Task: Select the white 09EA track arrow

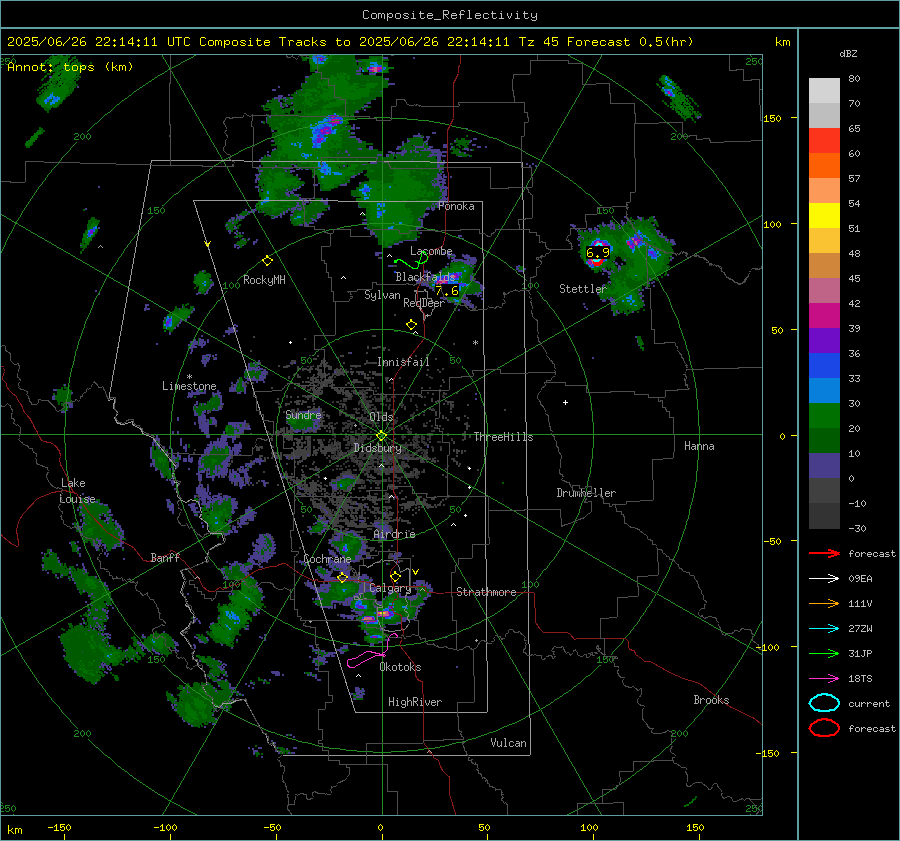Action: (824, 578)
